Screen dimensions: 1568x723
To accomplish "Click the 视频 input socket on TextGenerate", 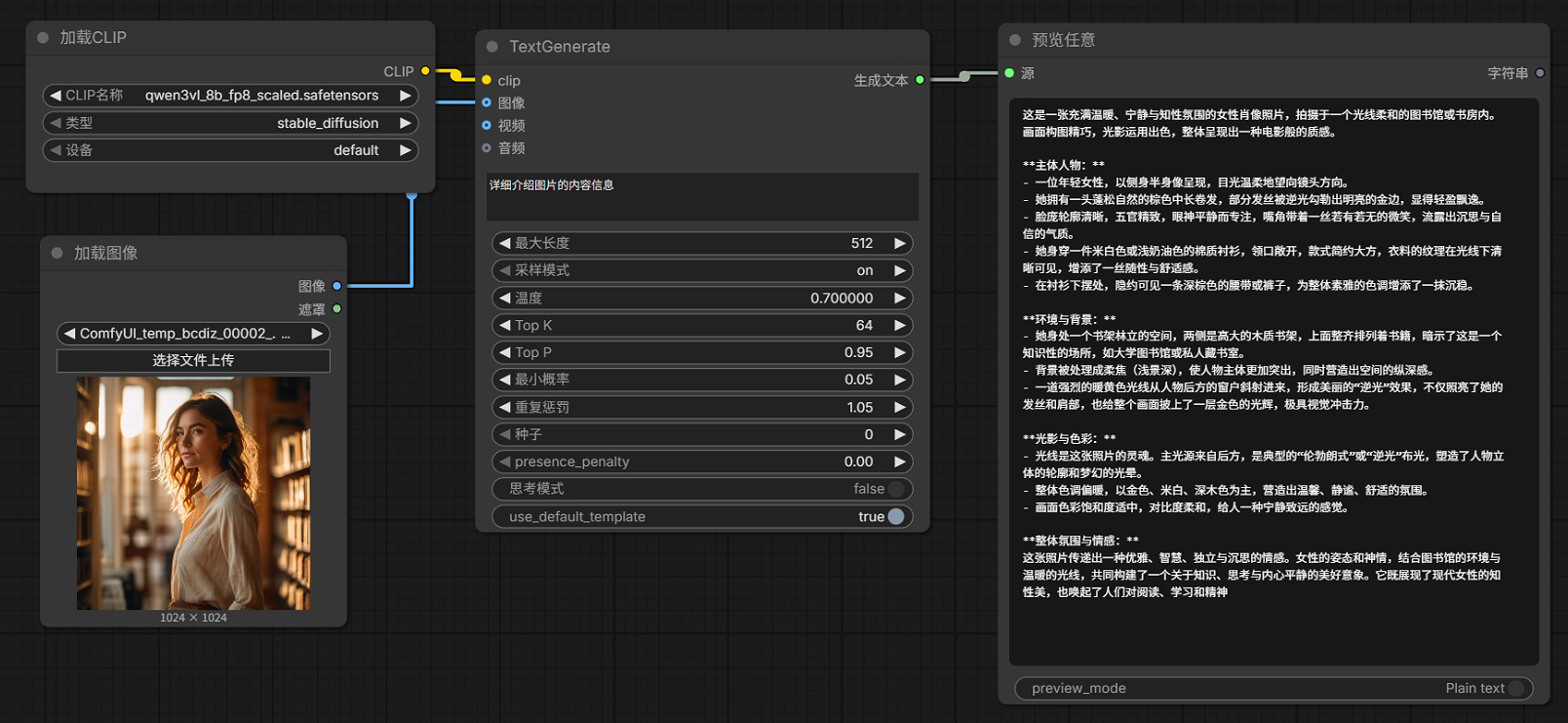I will 487,125.
